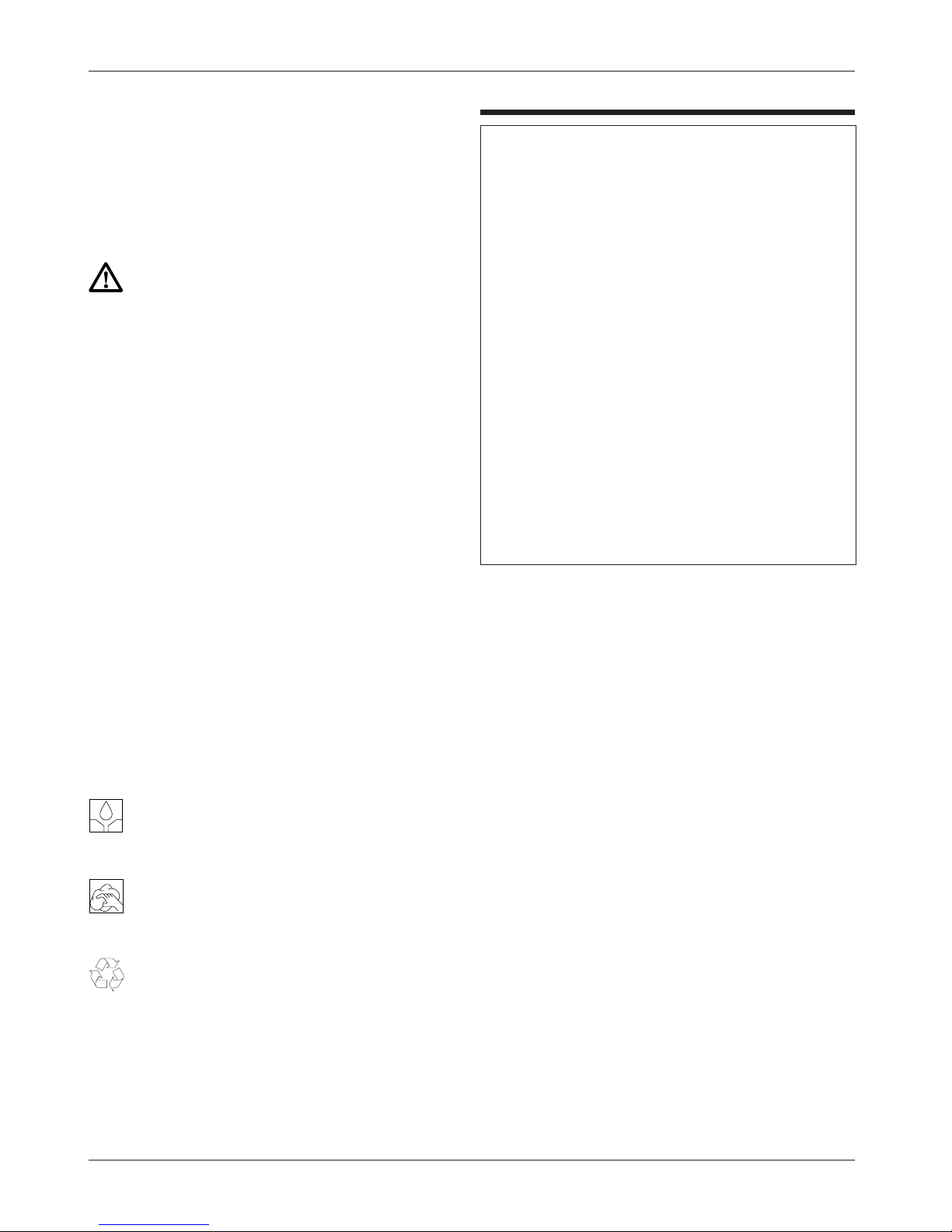Viewport: 952px width, 1232px height.
Task: Click the thin footer rule near page bottom
Action: (472, 1161)
